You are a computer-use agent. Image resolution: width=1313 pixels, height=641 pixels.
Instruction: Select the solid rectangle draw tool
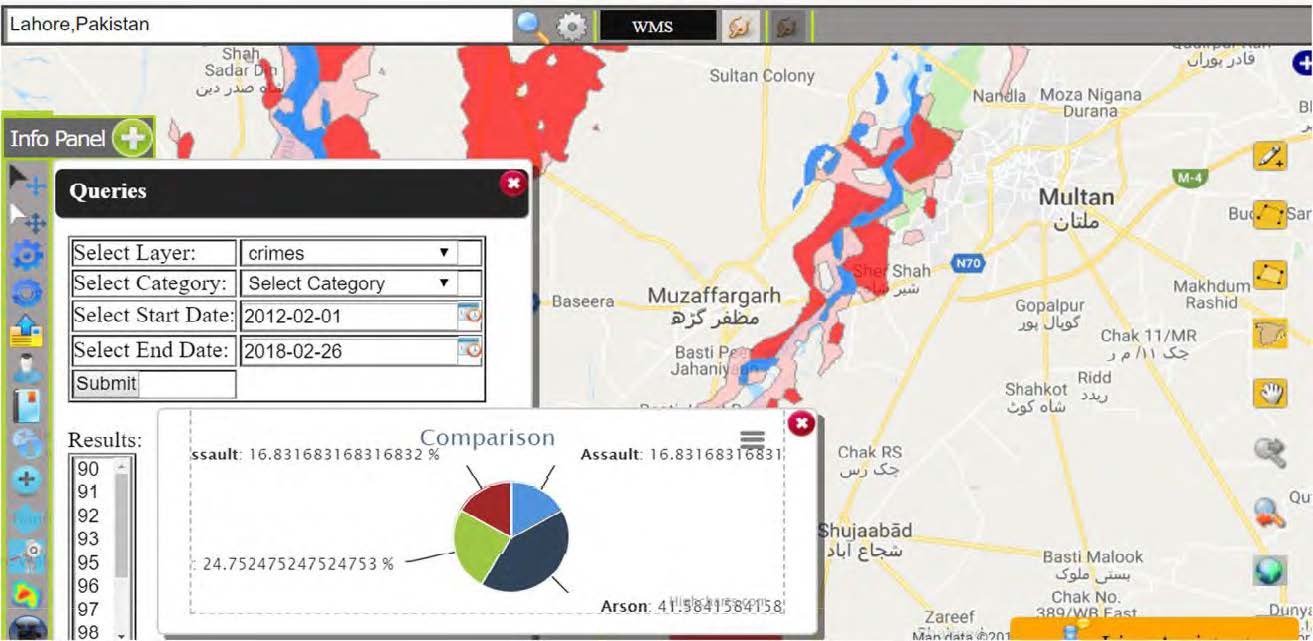(x=1270, y=275)
